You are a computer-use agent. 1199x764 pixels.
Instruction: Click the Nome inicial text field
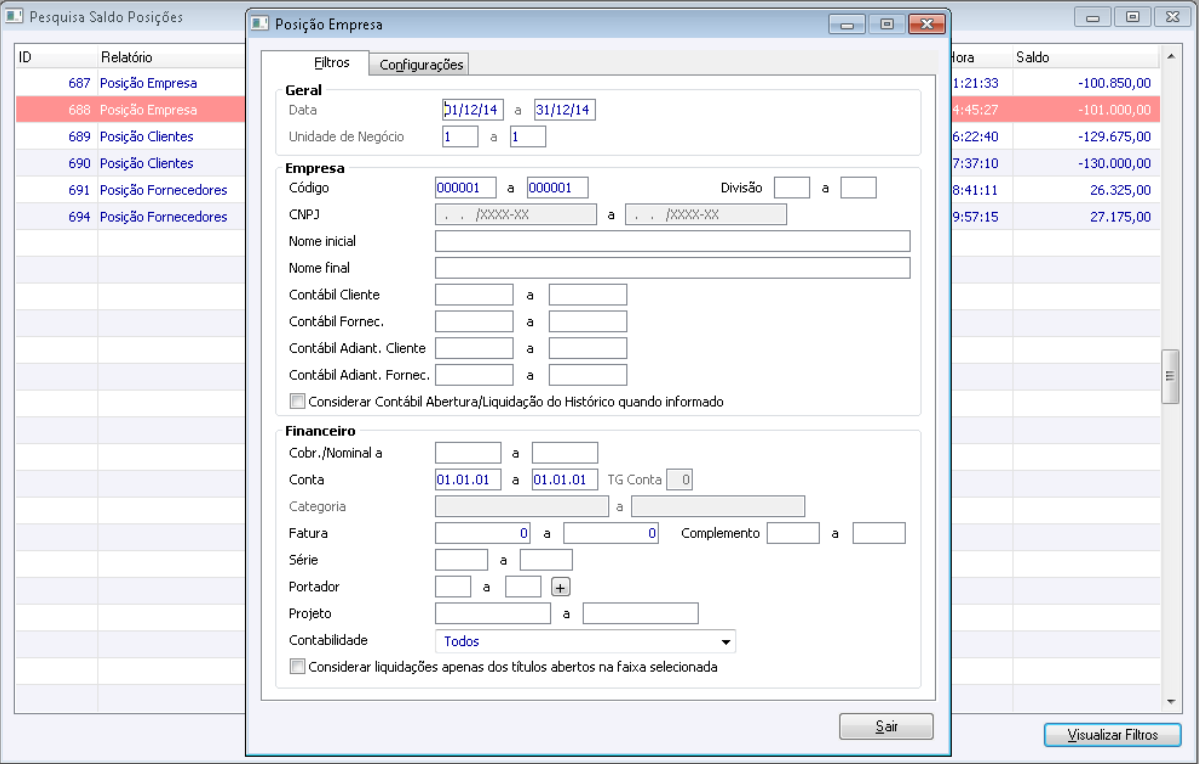(672, 242)
